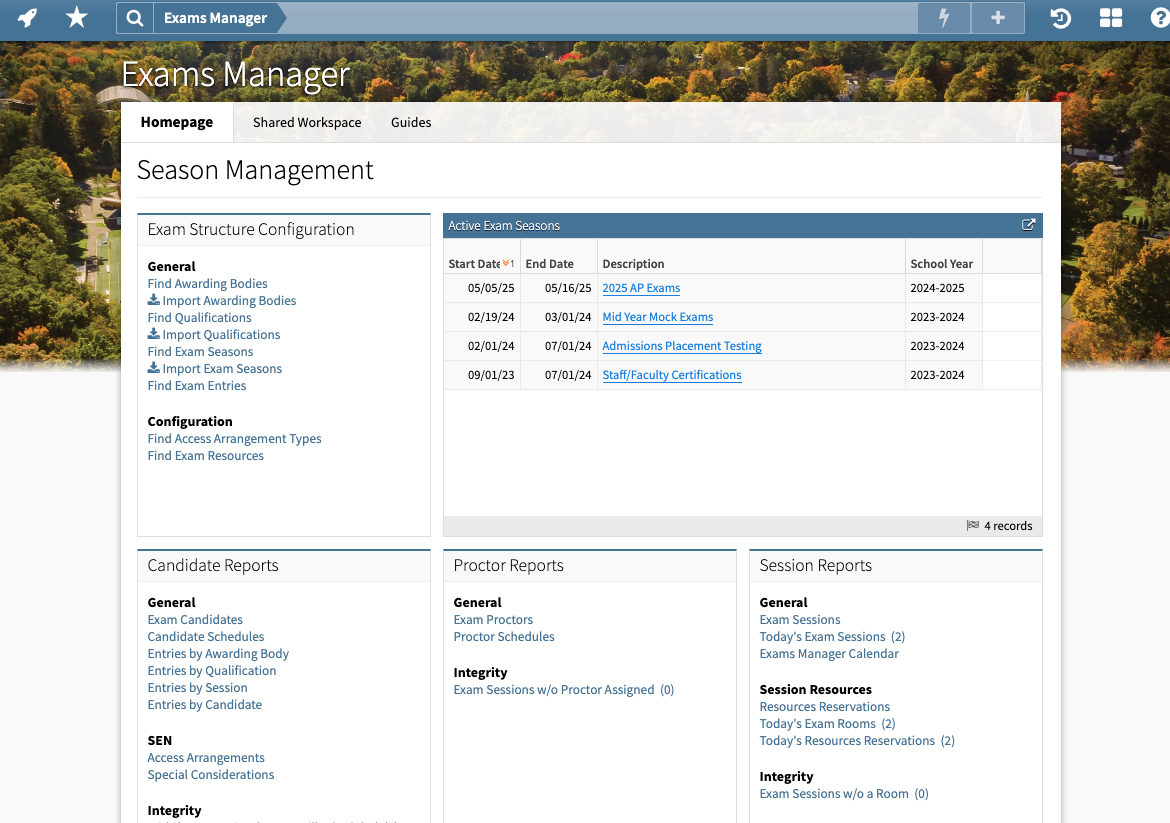Open the apps grid icon
The height and width of the screenshot is (823, 1170).
(1110, 17)
